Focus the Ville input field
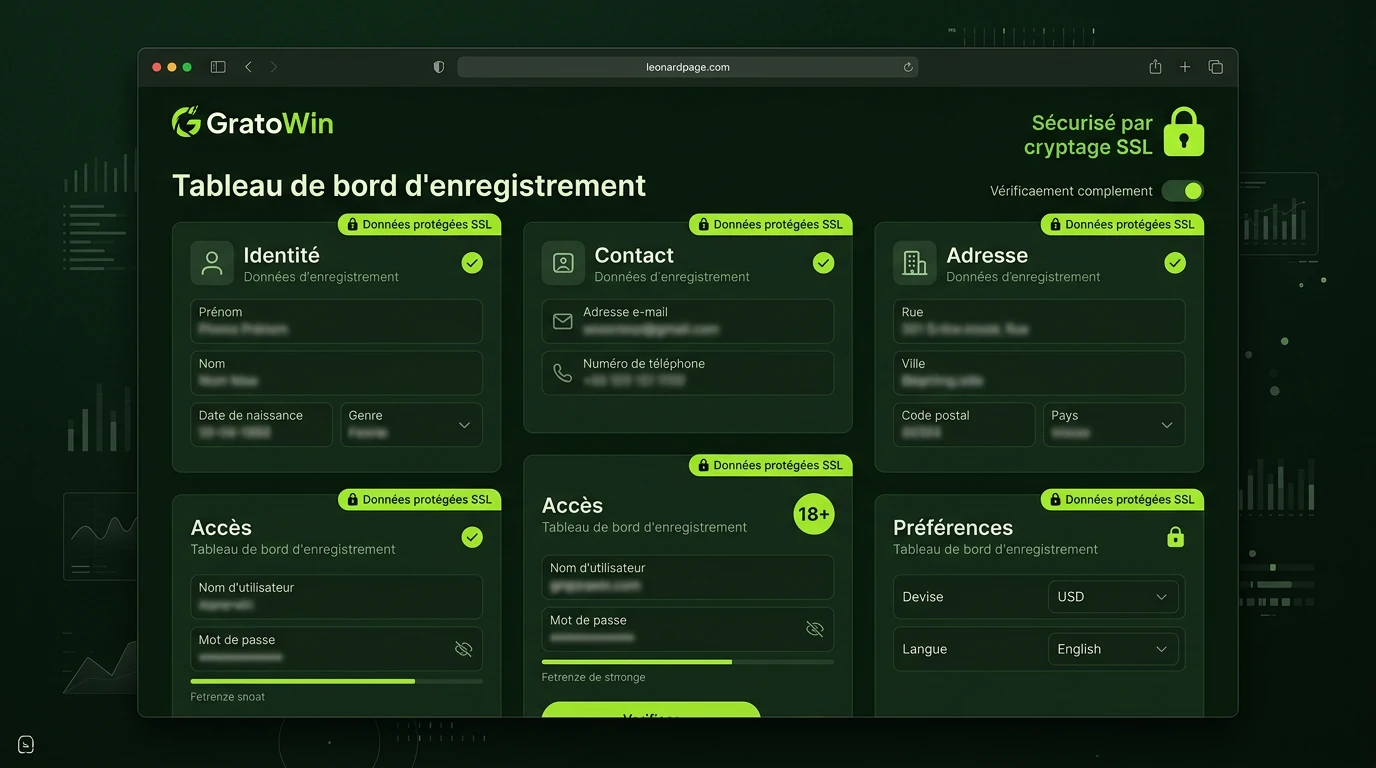 coord(1039,373)
